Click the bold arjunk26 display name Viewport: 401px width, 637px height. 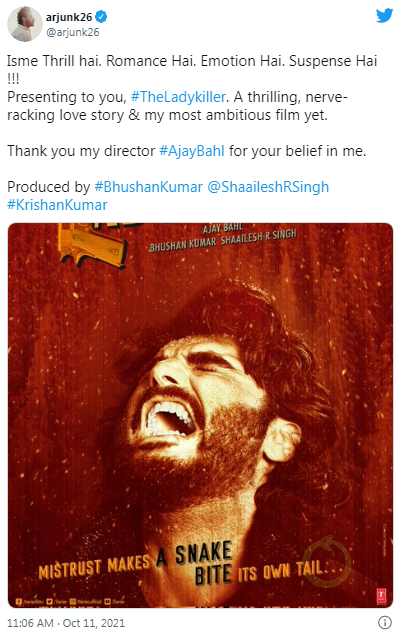click(69, 17)
